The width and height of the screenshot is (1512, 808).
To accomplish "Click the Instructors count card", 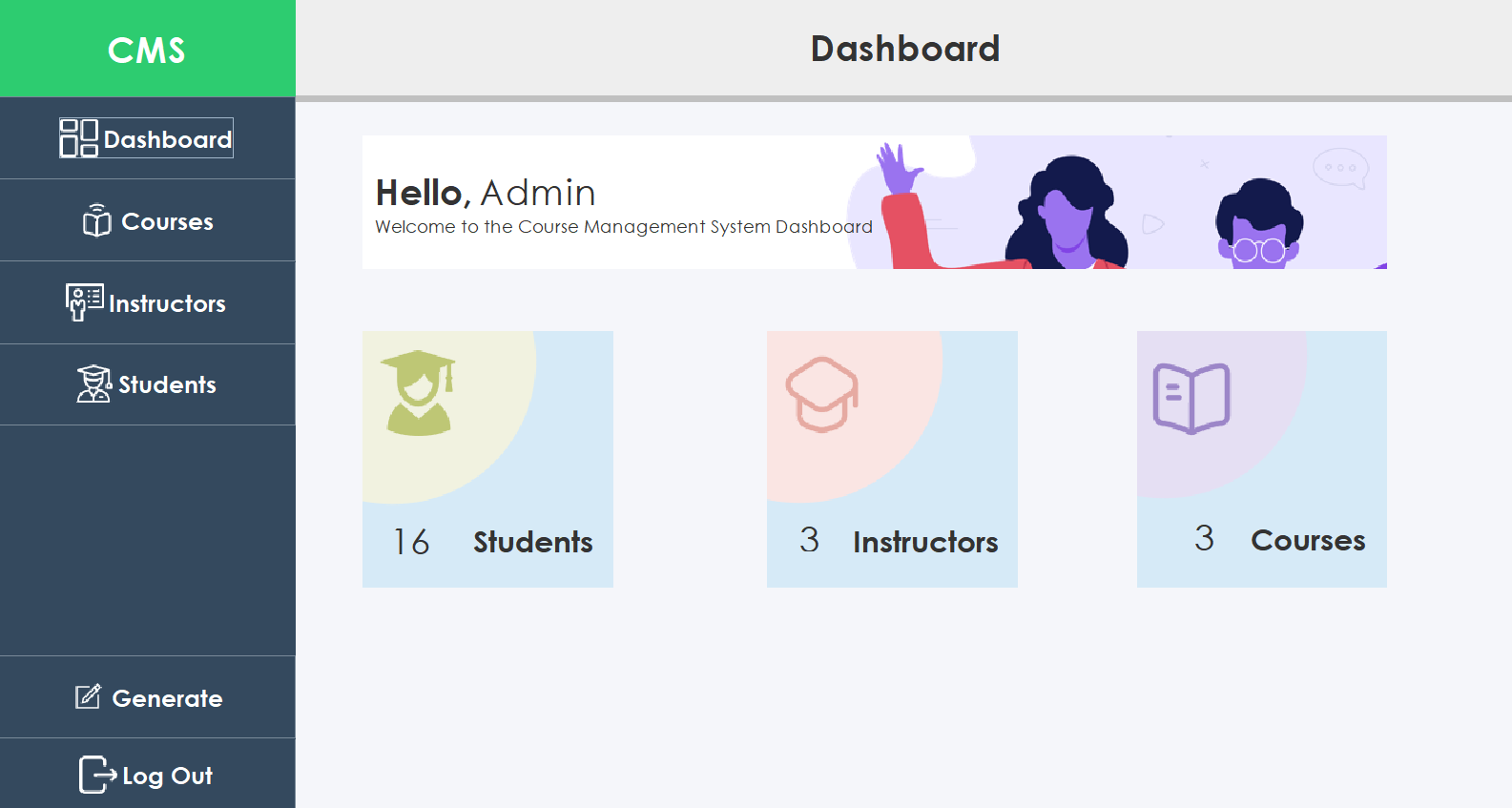I will coord(892,459).
